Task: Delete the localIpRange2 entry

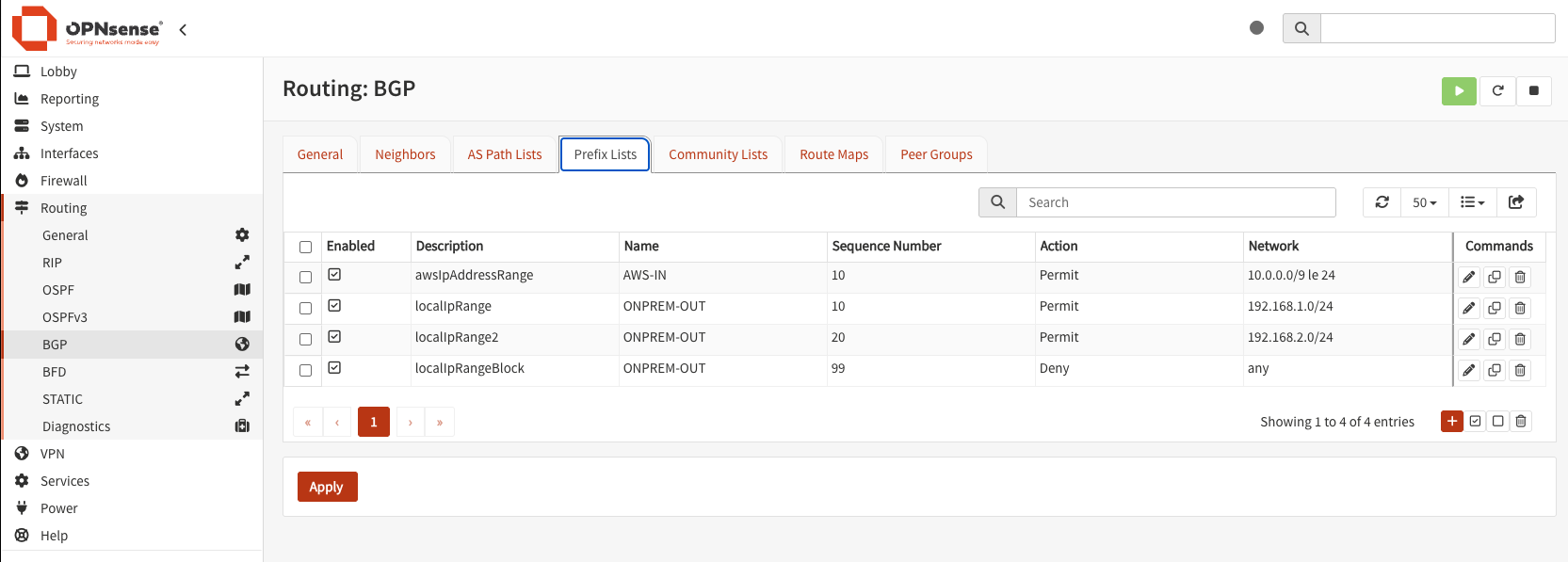Action: click(x=1520, y=339)
